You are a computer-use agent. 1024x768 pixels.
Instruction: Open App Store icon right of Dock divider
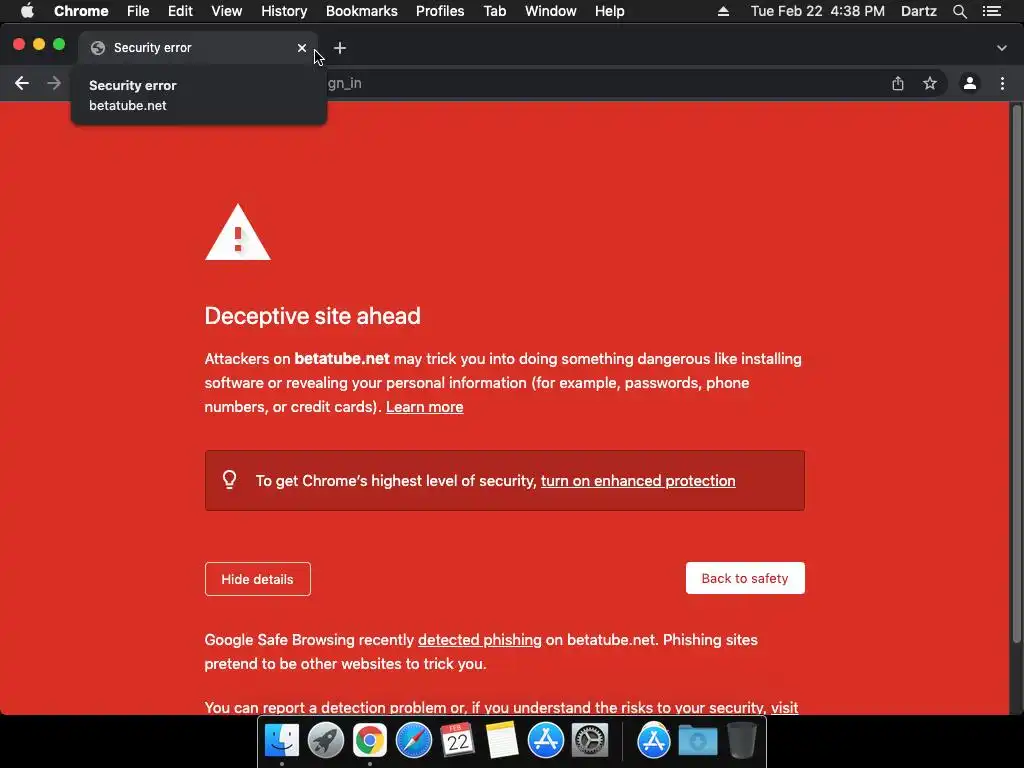click(x=654, y=740)
